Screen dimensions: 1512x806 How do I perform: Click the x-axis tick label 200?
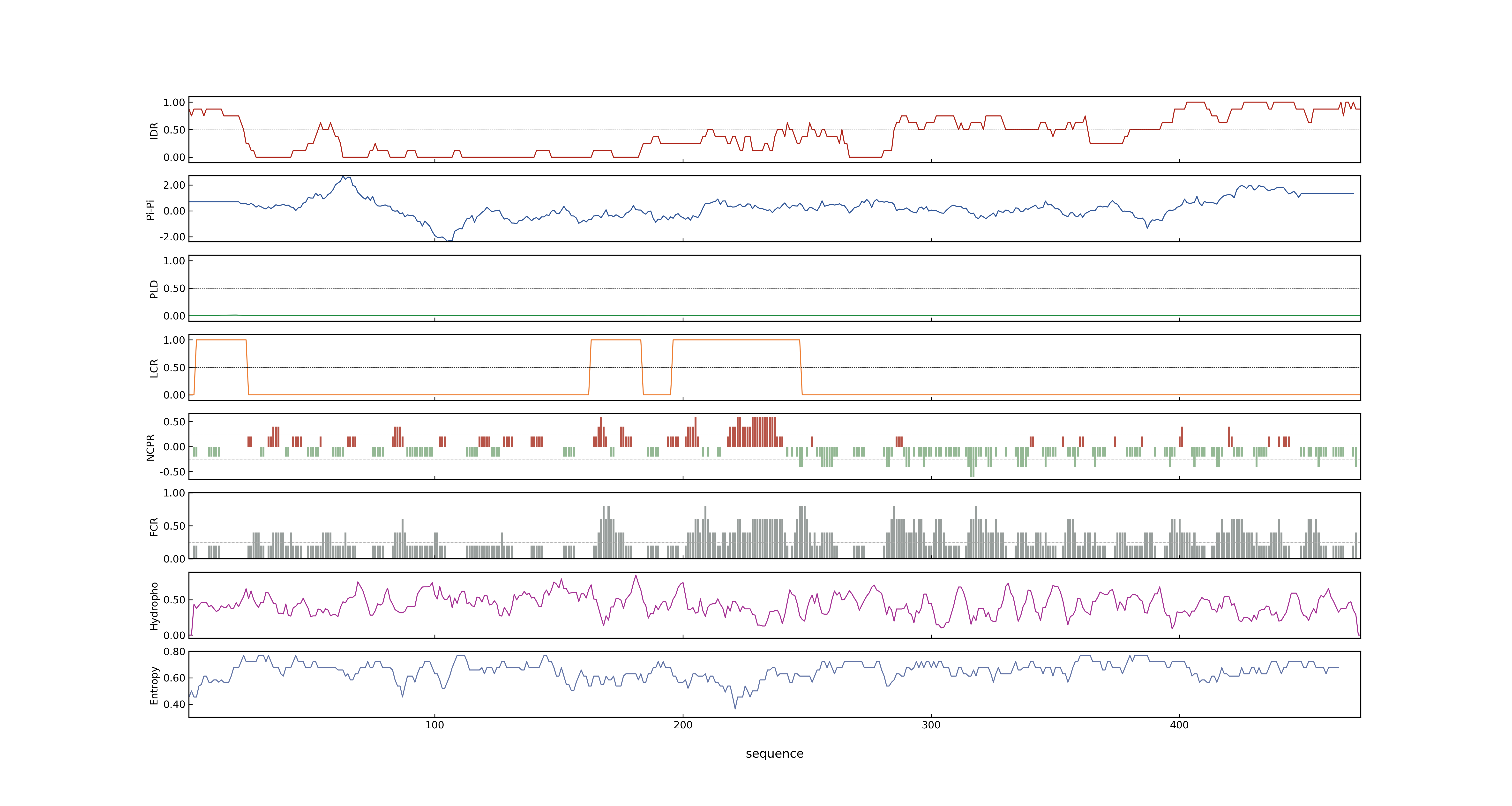(x=683, y=725)
